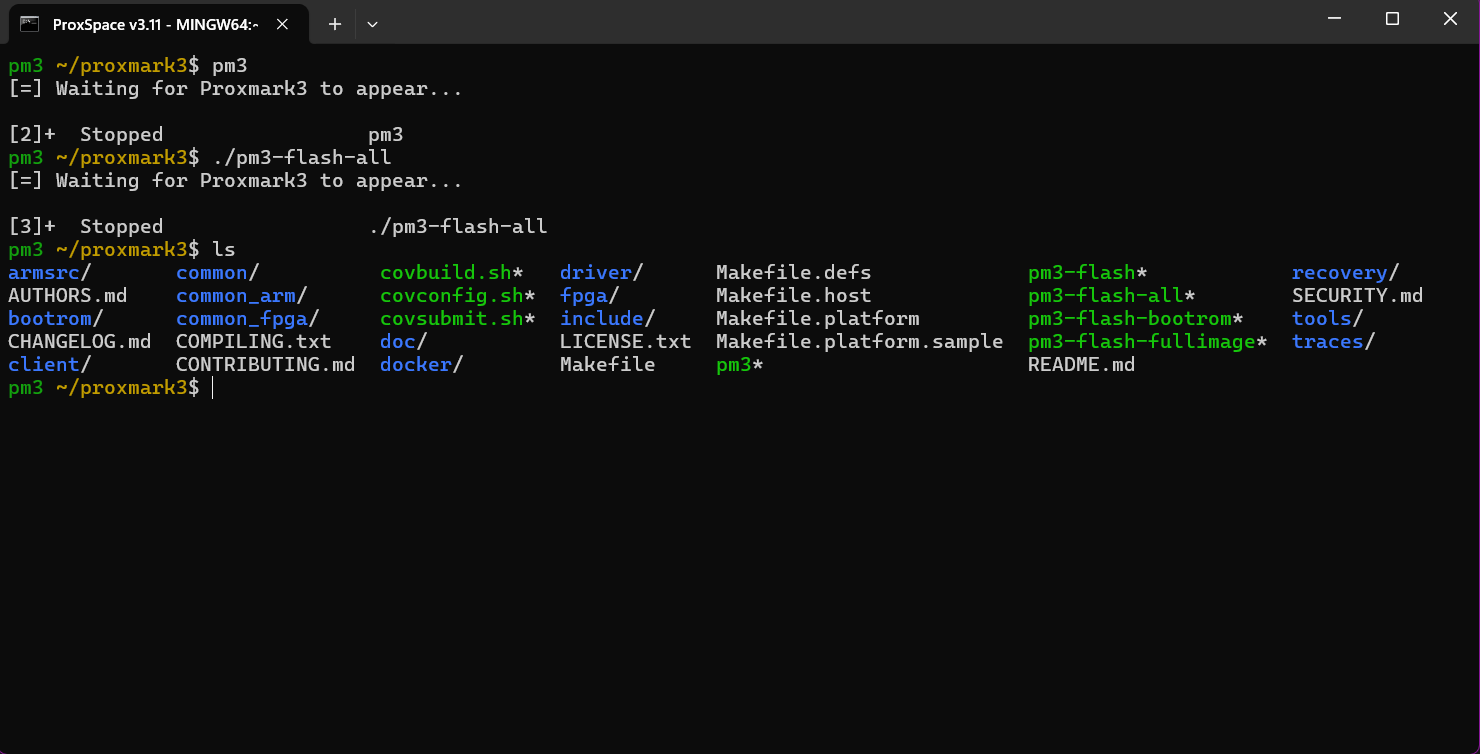Click the SECURITY.md file entry

(1357, 296)
